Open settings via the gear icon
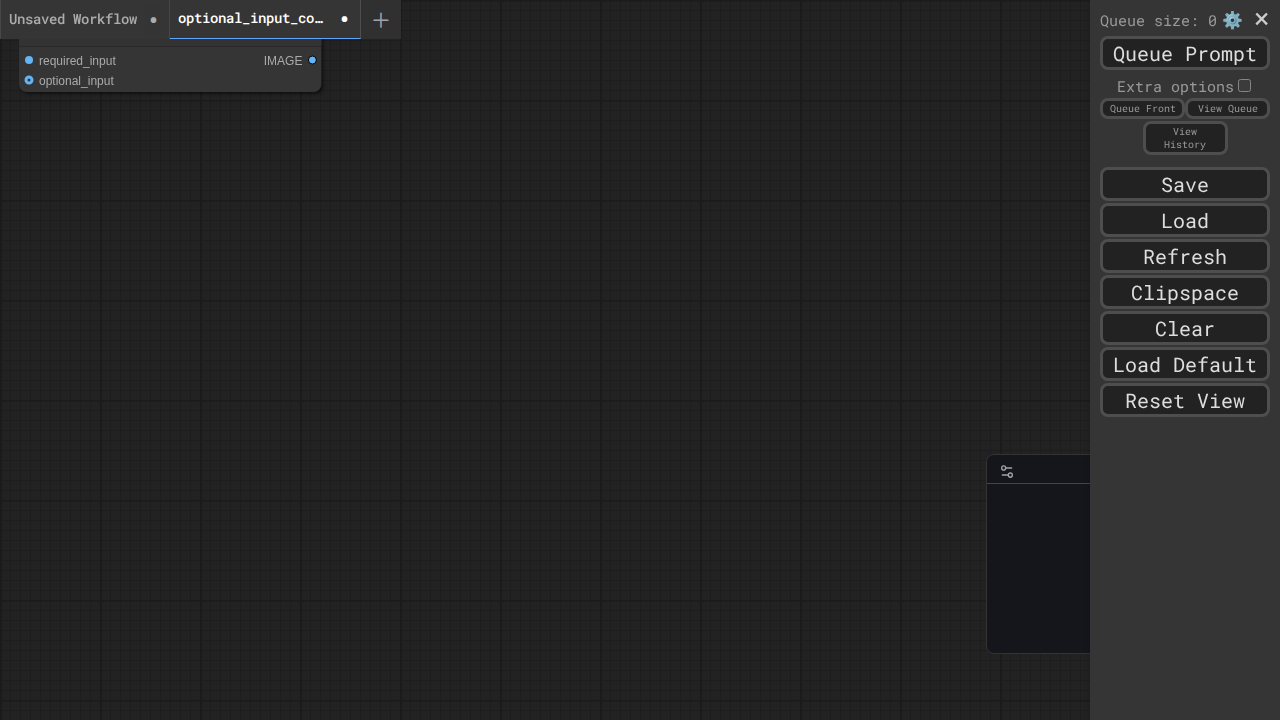 1232,20
